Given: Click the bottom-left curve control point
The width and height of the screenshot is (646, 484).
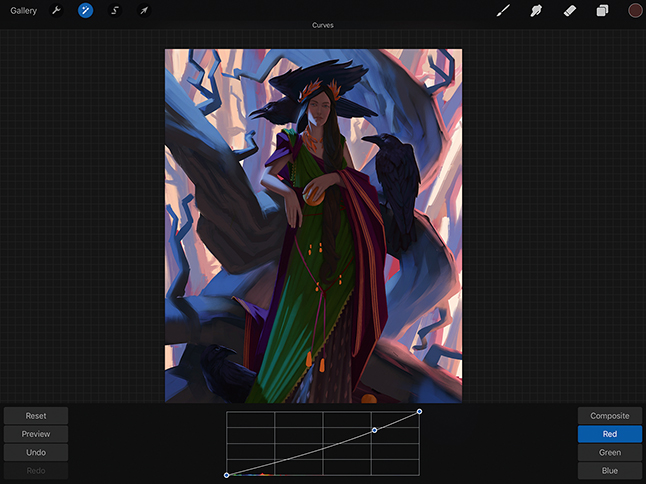Looking at the screenshot, I should click(226, 475).
